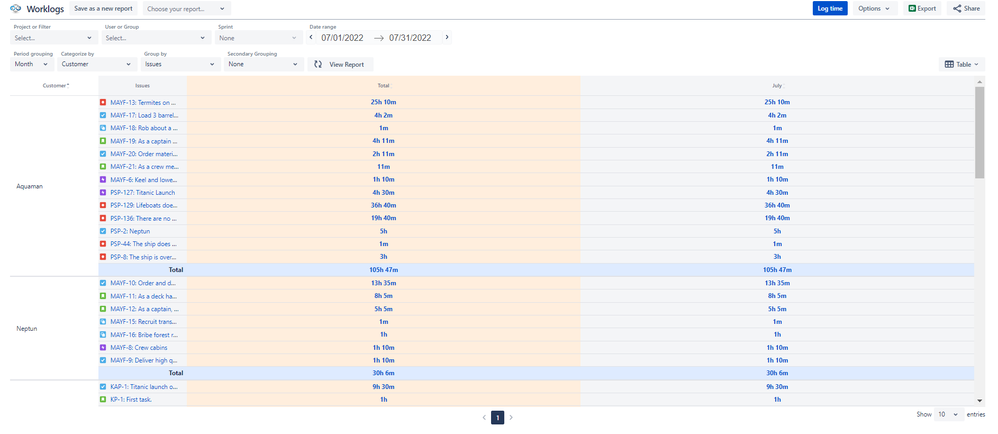Click the start date 07/01/2022 field
998x434 pixels.
click(342, 38)
